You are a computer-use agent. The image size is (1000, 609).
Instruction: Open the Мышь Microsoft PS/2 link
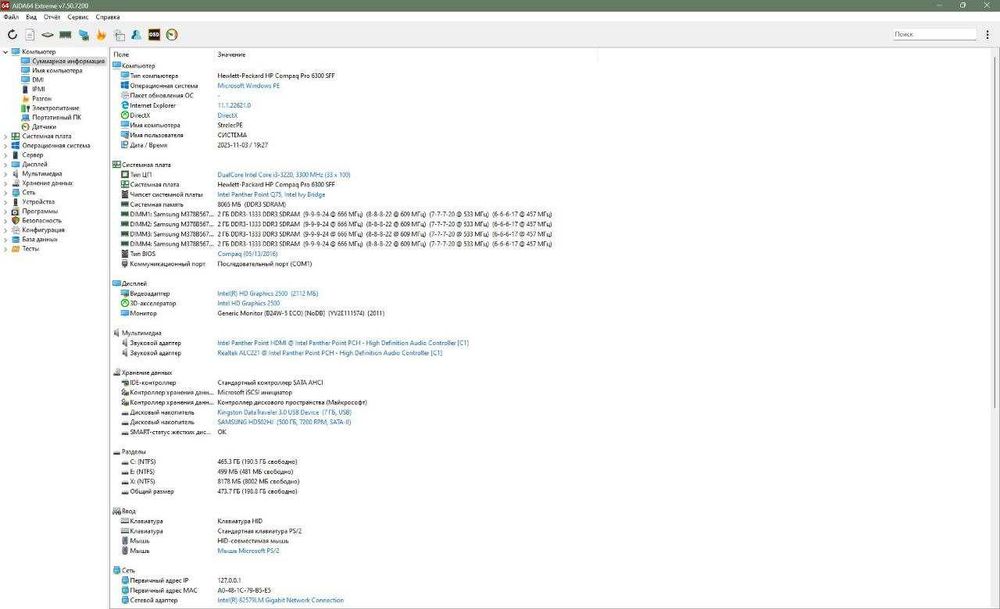click(249, 551)
